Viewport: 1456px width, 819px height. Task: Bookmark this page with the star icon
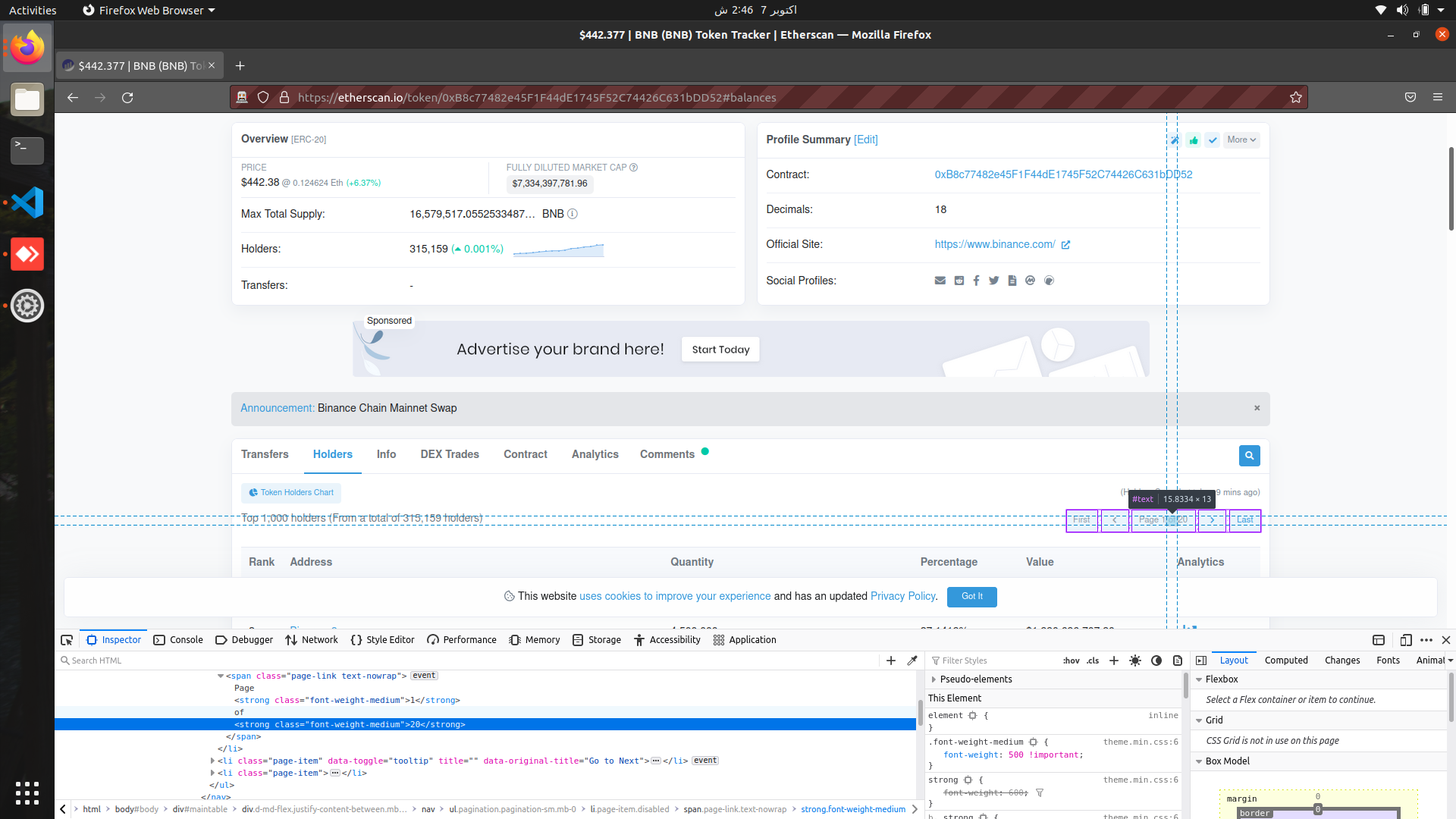[x=1296, y=97]
